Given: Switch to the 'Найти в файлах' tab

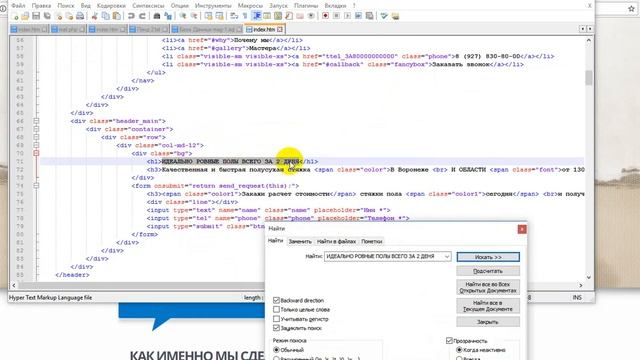Looking at the screenshot, I should tap(336, 241).
